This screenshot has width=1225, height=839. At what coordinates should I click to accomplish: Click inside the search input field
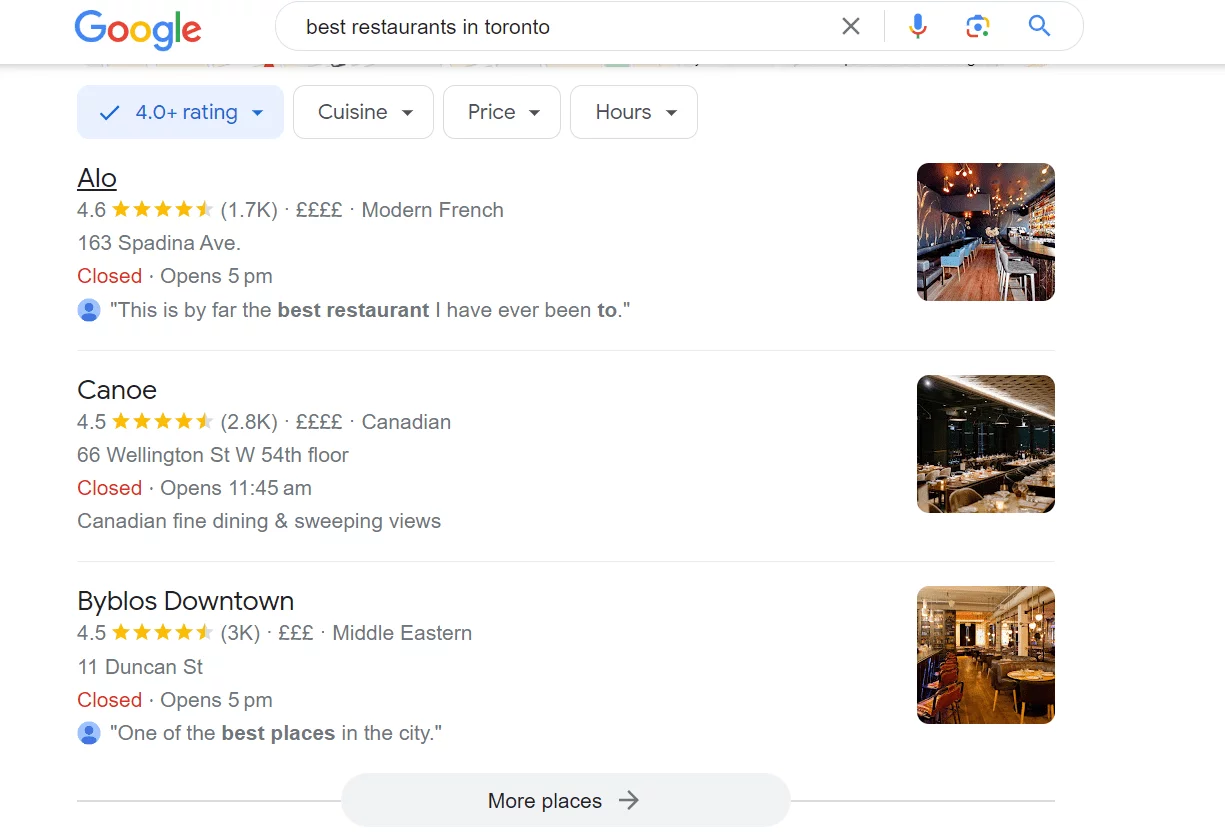[560, 26]
